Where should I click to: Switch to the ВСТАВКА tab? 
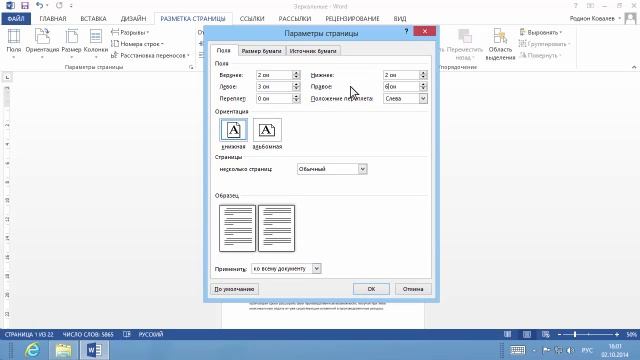point(93,19)
